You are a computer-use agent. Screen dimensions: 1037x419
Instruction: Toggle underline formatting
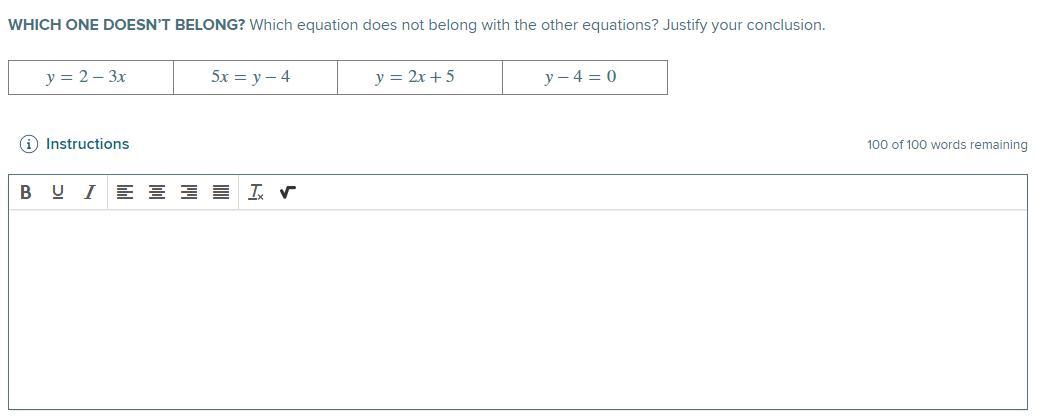pos(57,192)
